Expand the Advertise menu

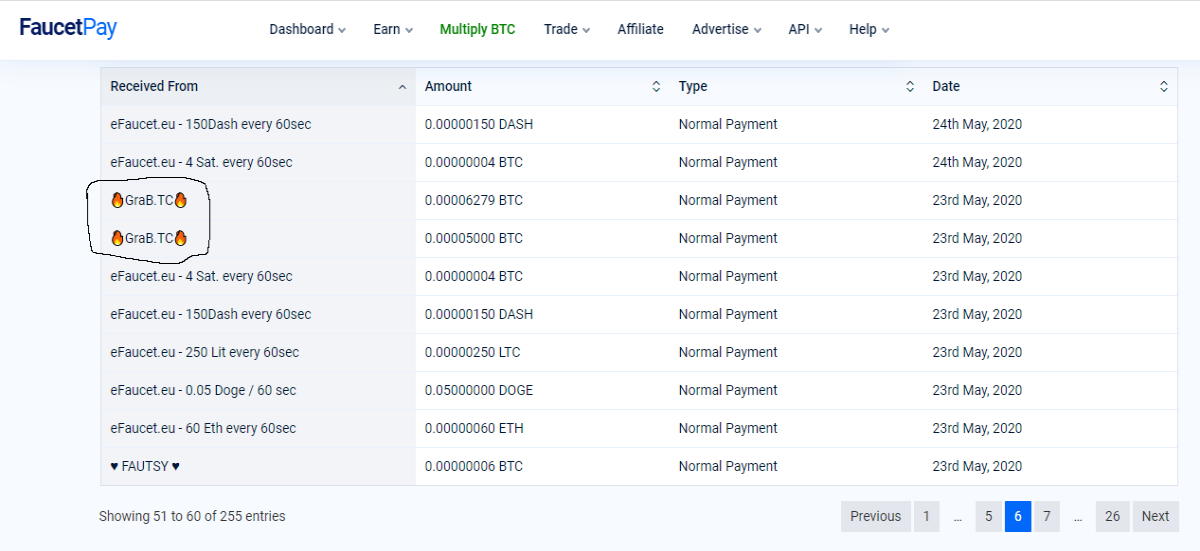point(727,29)
